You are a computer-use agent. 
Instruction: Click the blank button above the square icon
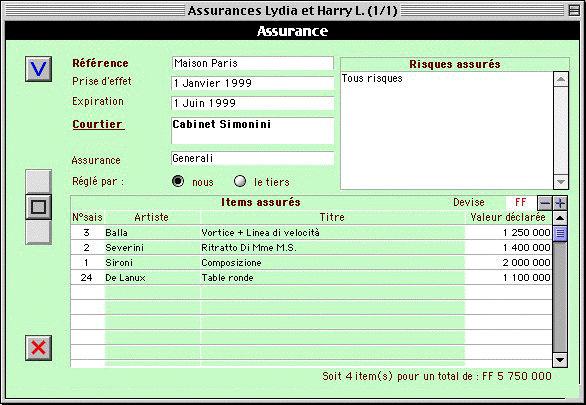[x=38, y=182]
